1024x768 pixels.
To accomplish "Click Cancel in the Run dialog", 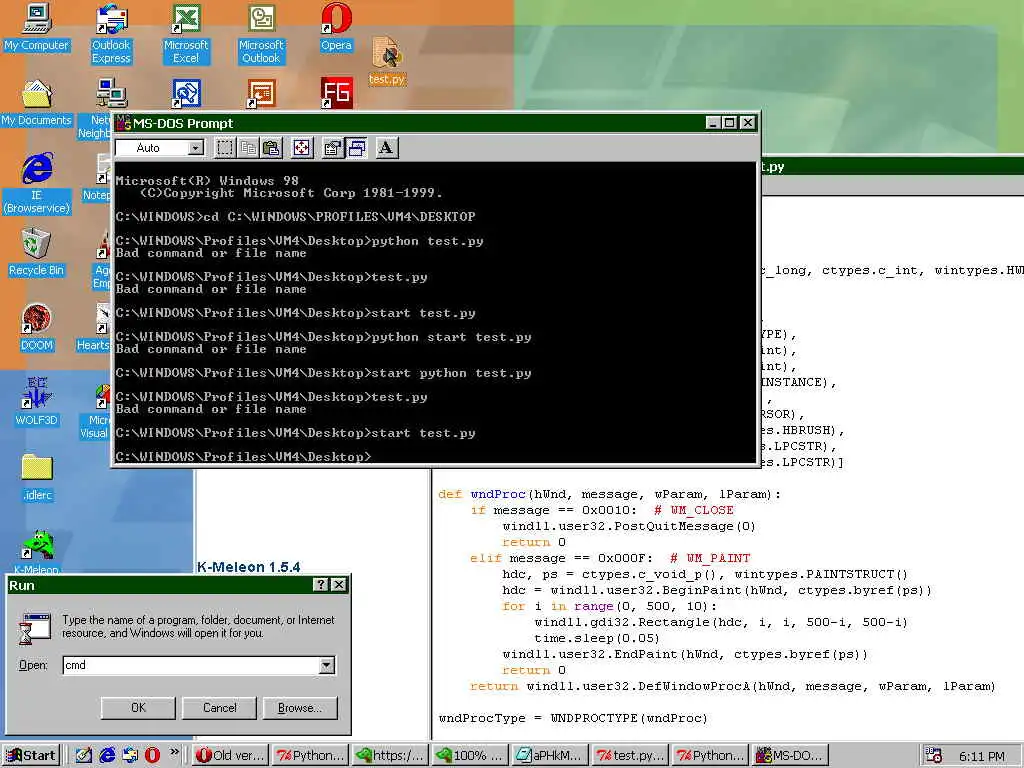I will click(x=219, y=708).
